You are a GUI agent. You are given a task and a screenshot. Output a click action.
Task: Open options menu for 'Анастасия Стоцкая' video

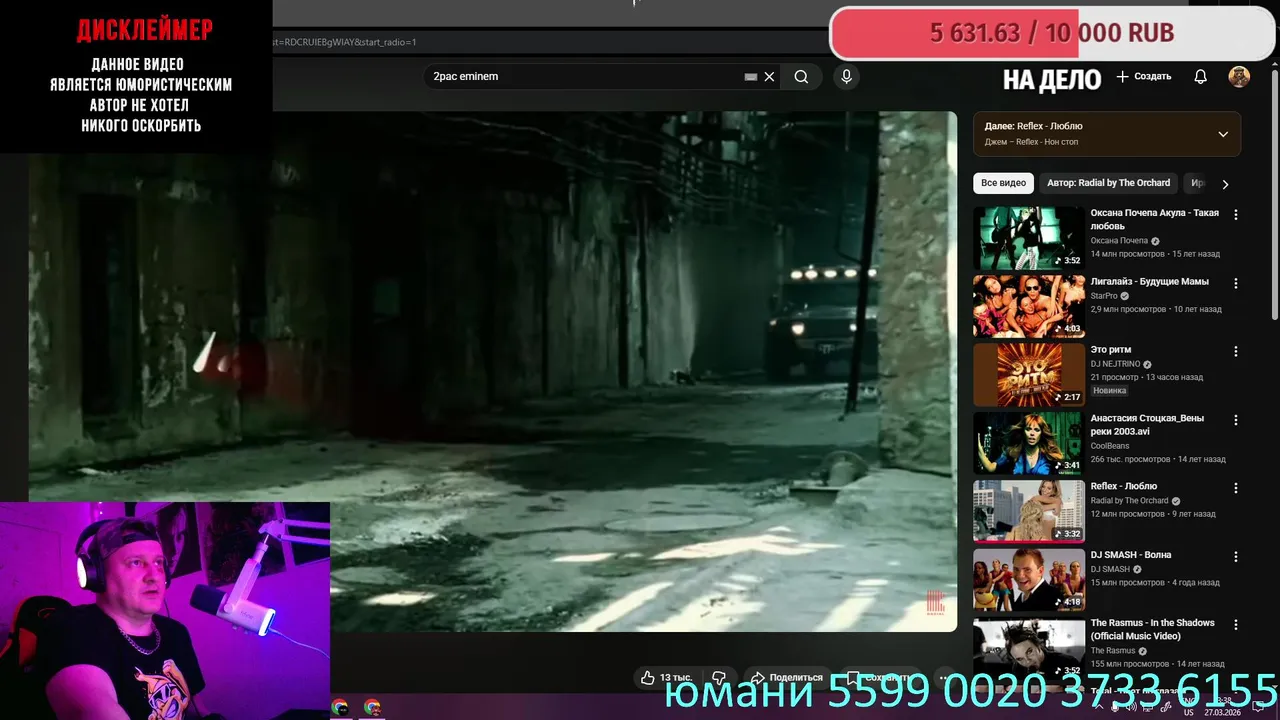click(x=1236, y=420)
